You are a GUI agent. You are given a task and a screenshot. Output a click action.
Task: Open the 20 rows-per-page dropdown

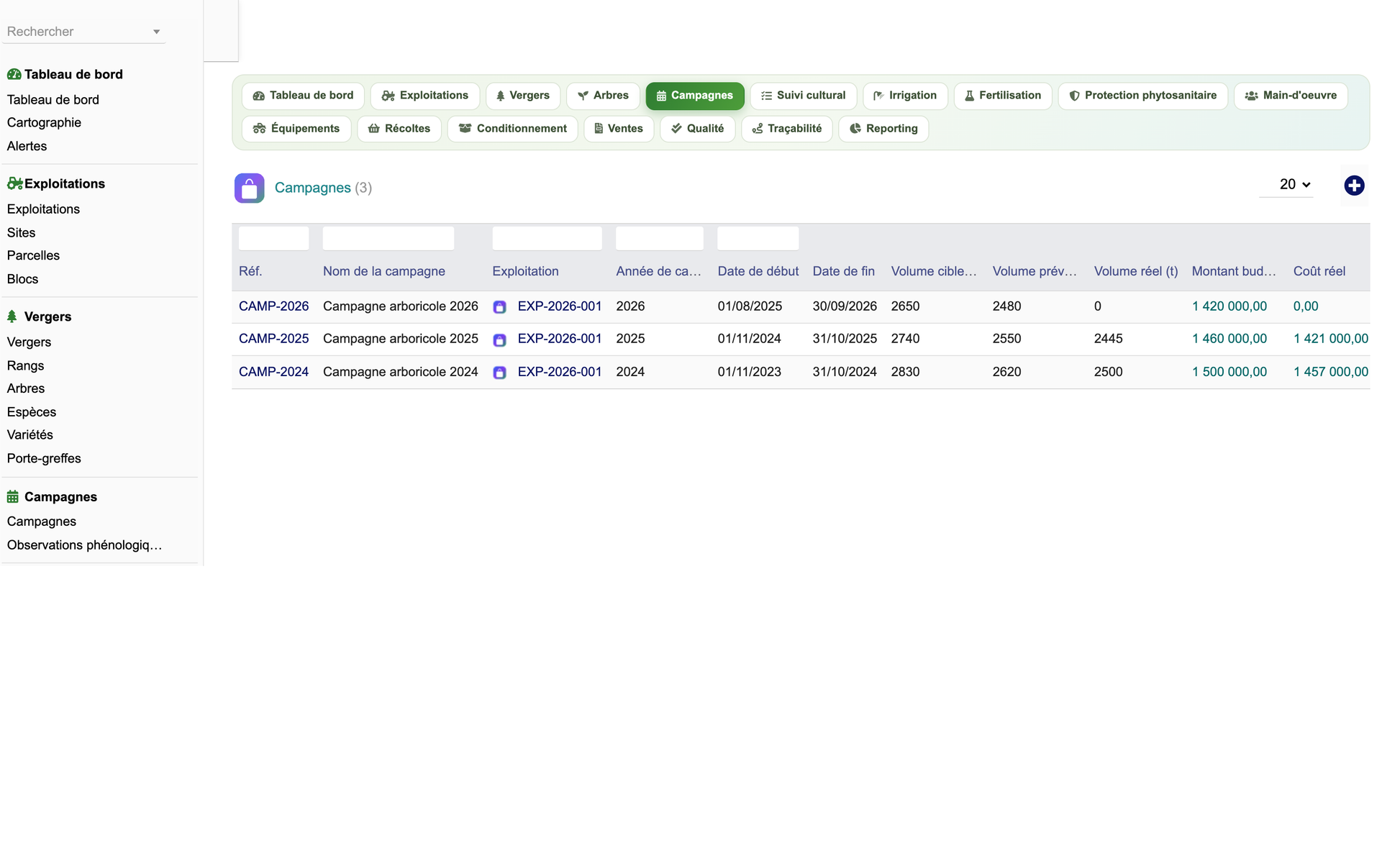[x=1287, y=185]
